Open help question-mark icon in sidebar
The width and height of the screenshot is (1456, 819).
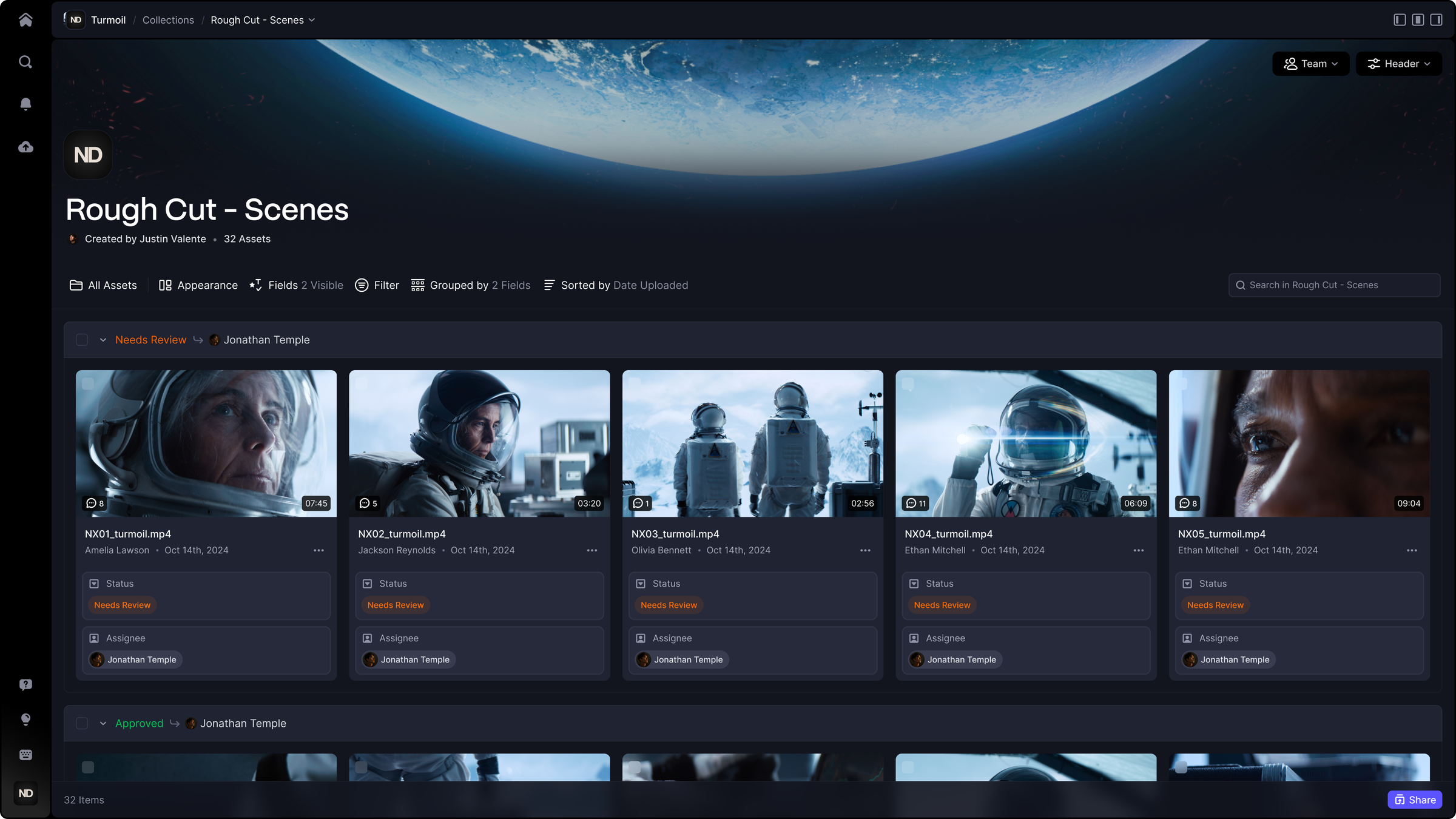pos(25,684)
